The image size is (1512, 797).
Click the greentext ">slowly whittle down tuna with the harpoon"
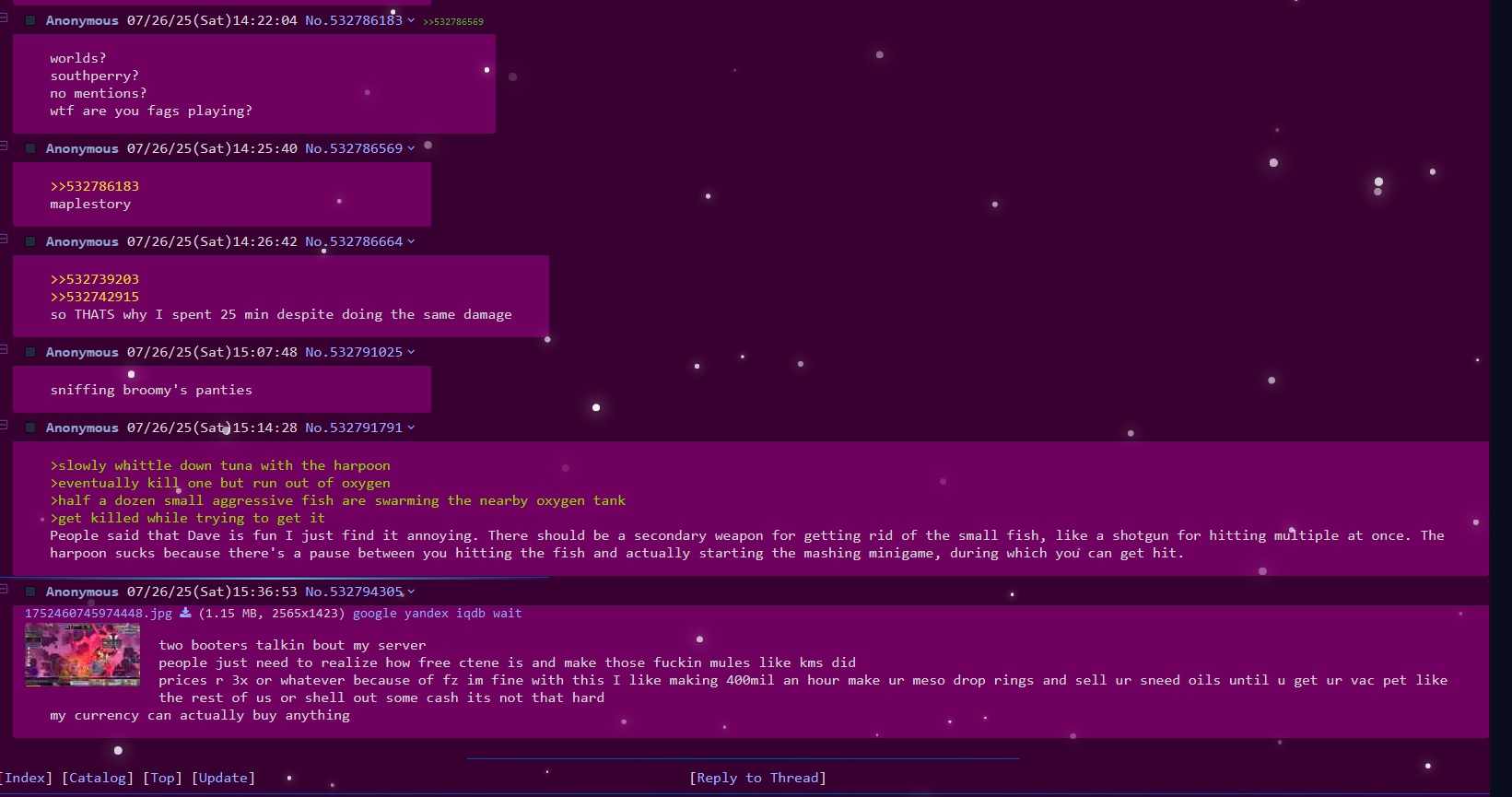coord(220,465)
